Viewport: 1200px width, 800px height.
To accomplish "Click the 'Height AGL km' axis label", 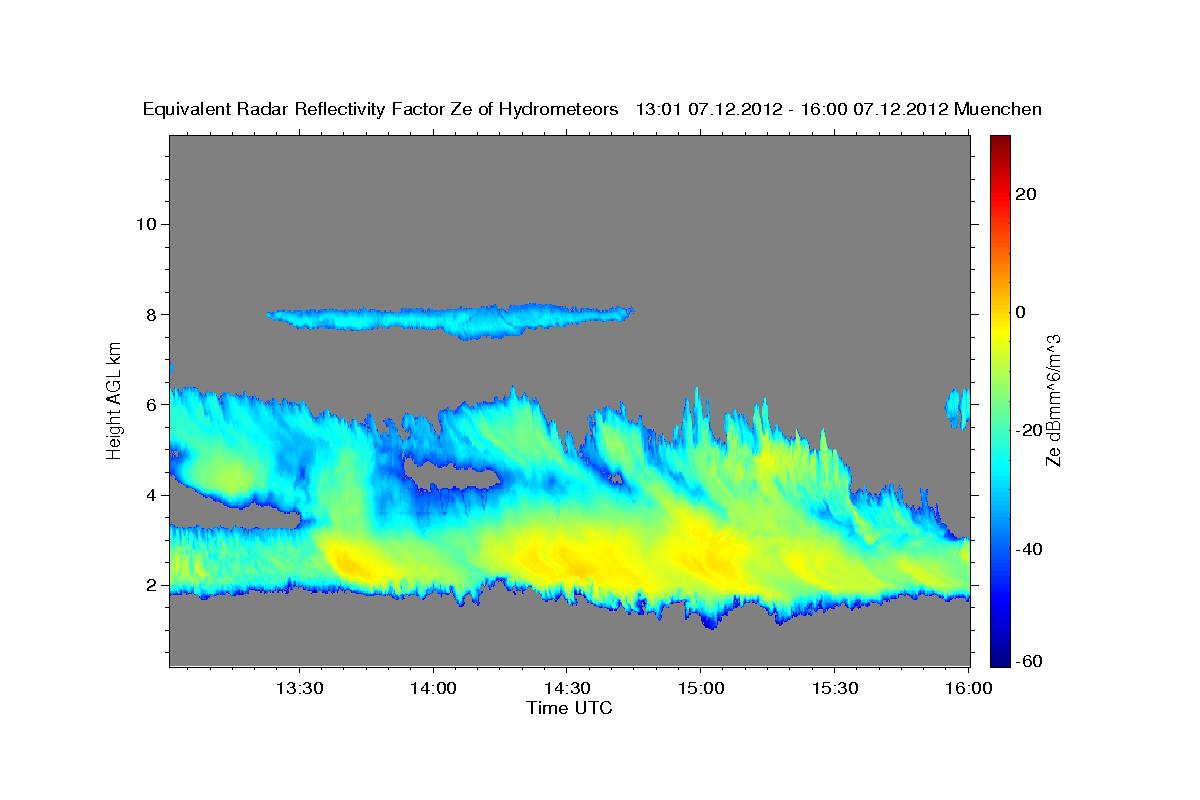I will (x=115, y=401).
